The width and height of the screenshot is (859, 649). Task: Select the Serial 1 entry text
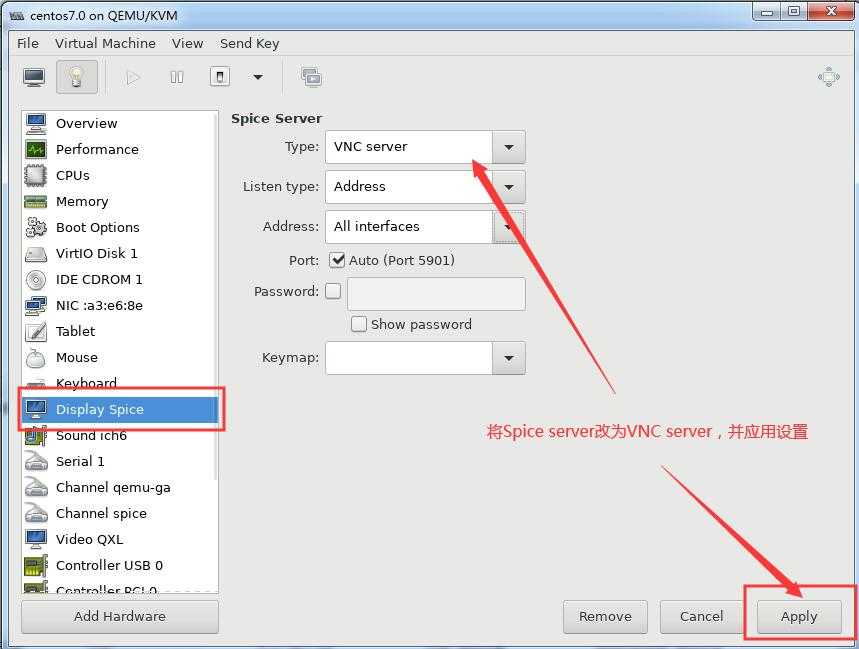(80, 462)
